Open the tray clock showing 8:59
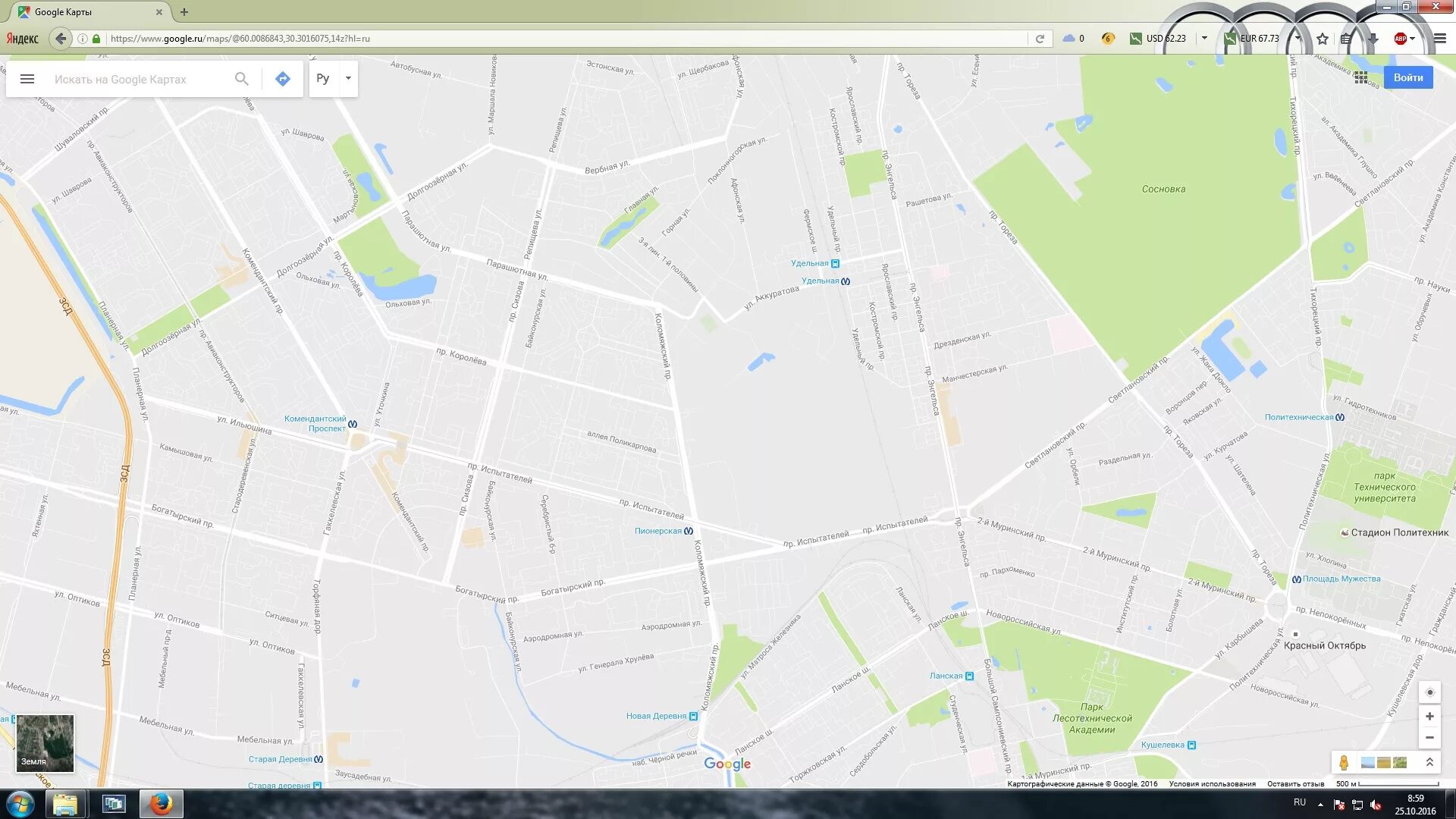 (1415, 804)
